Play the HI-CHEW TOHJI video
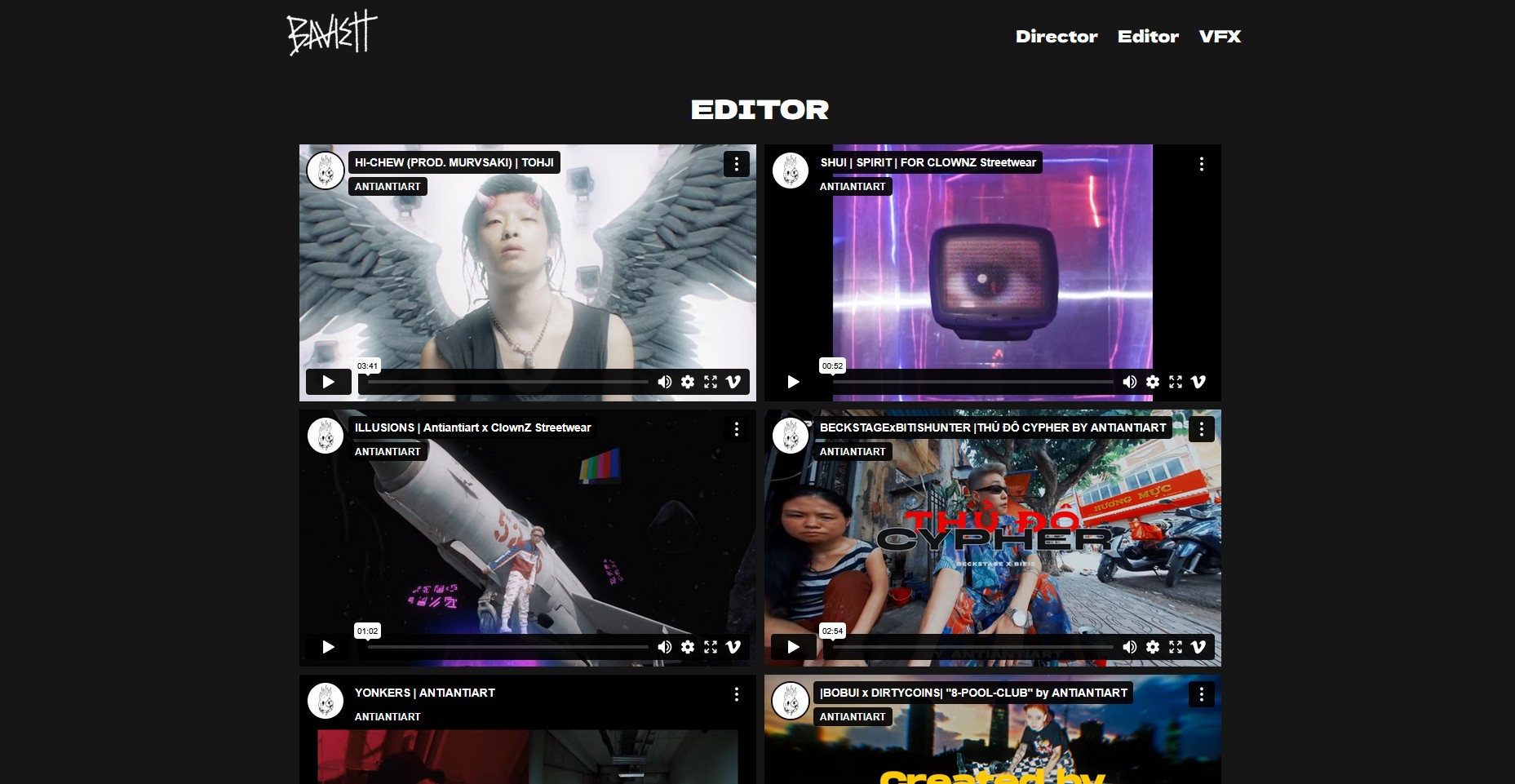 (328, 382)
